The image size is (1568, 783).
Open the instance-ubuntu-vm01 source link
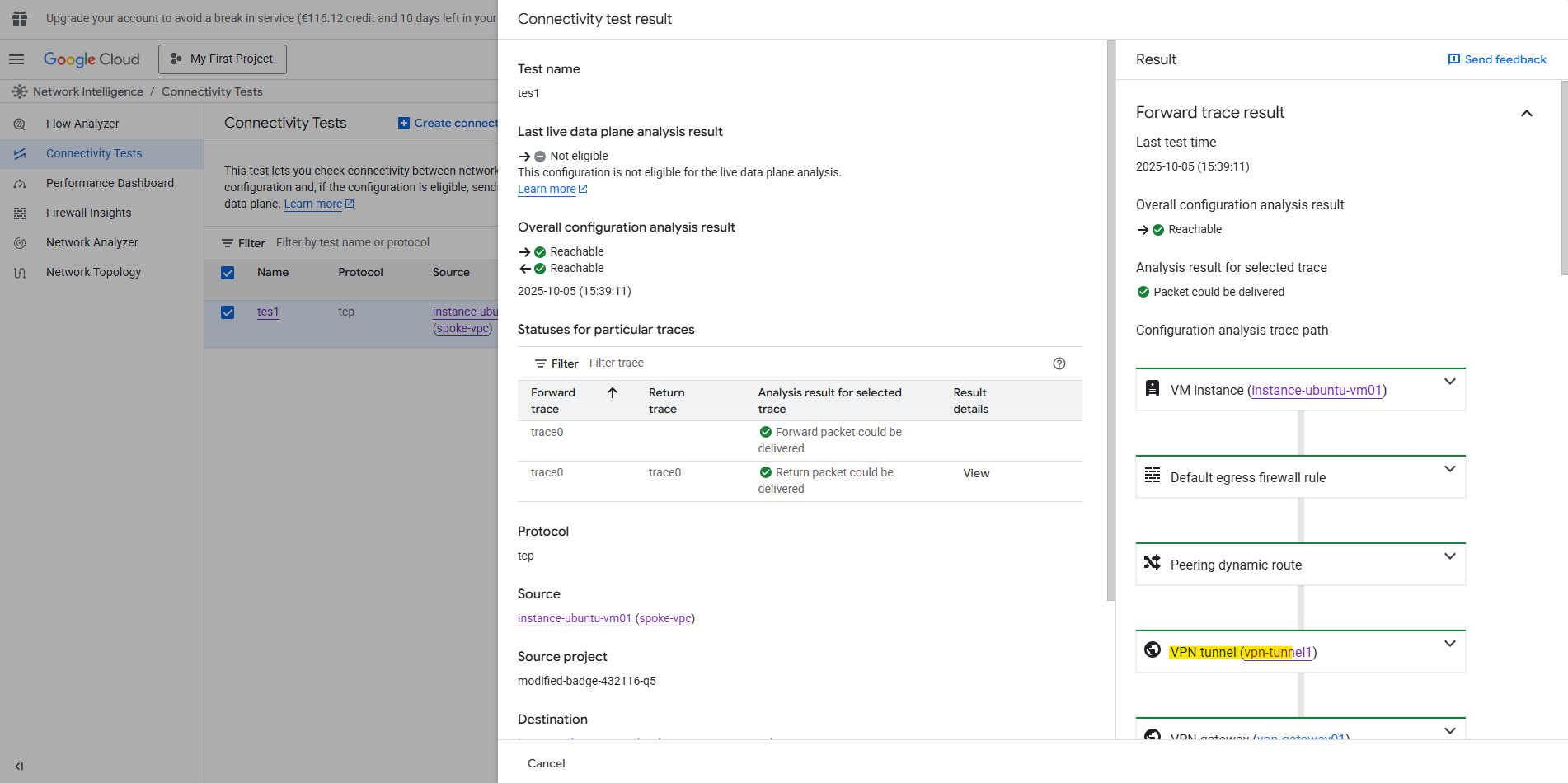574,618
